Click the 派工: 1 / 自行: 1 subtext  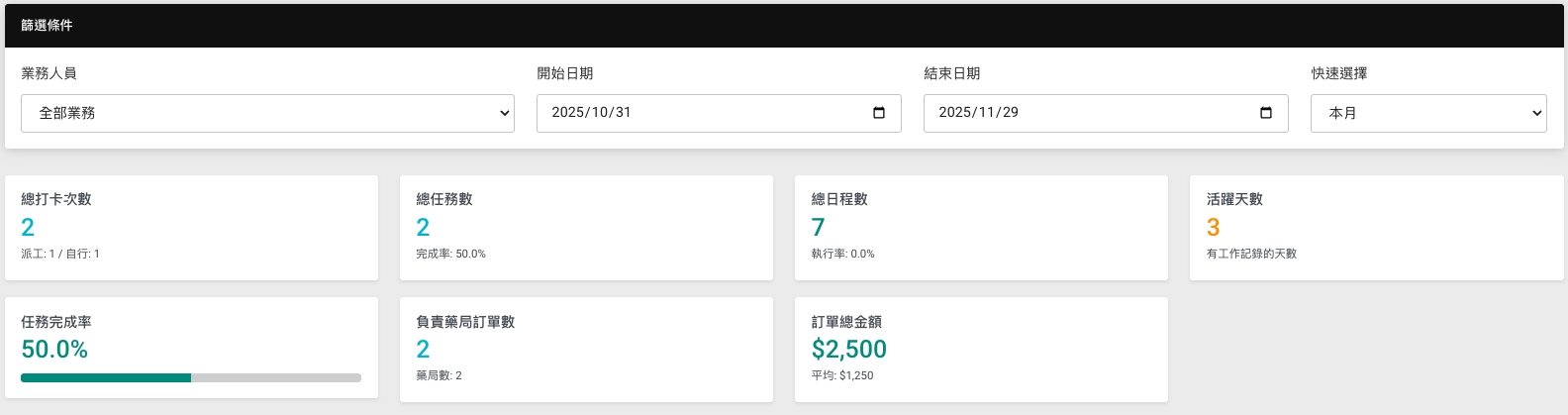point(60,254)
